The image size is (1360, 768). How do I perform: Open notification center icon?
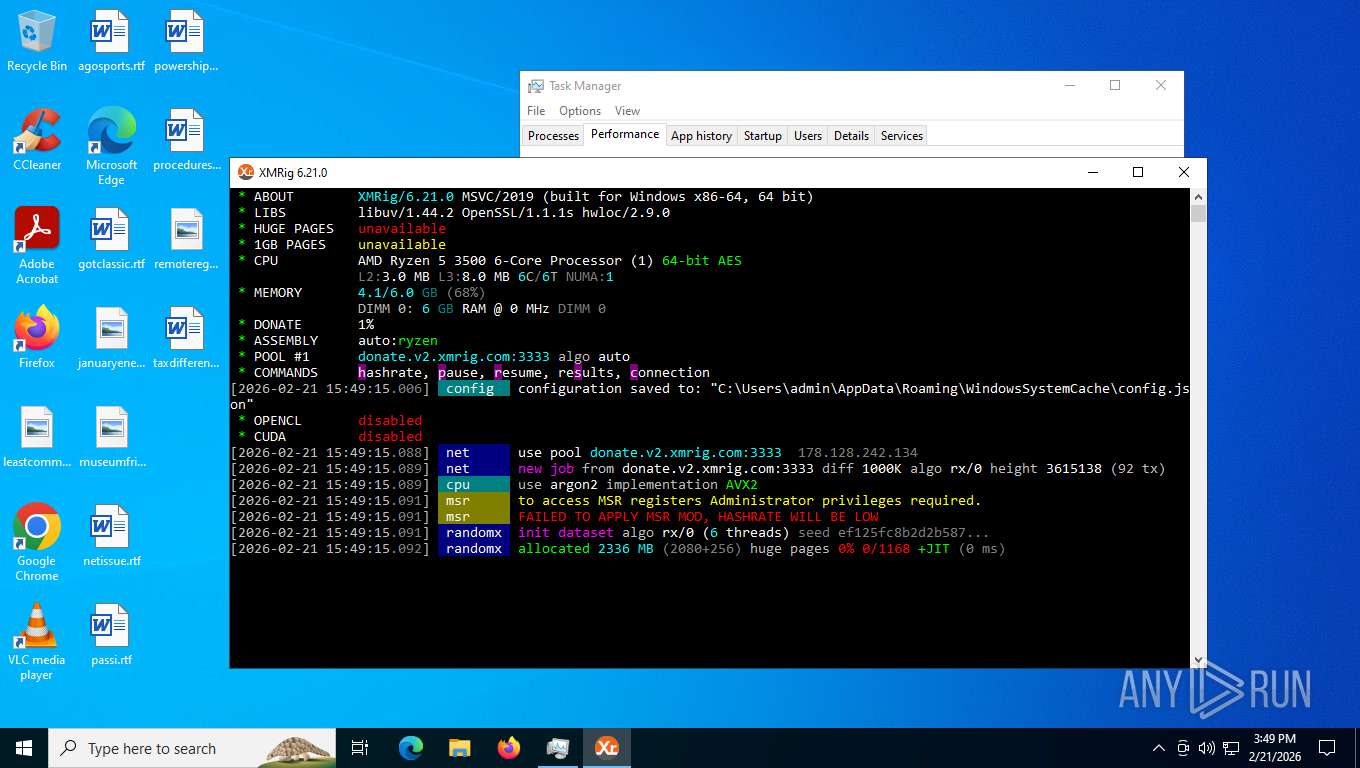[x=1327, y=748]
